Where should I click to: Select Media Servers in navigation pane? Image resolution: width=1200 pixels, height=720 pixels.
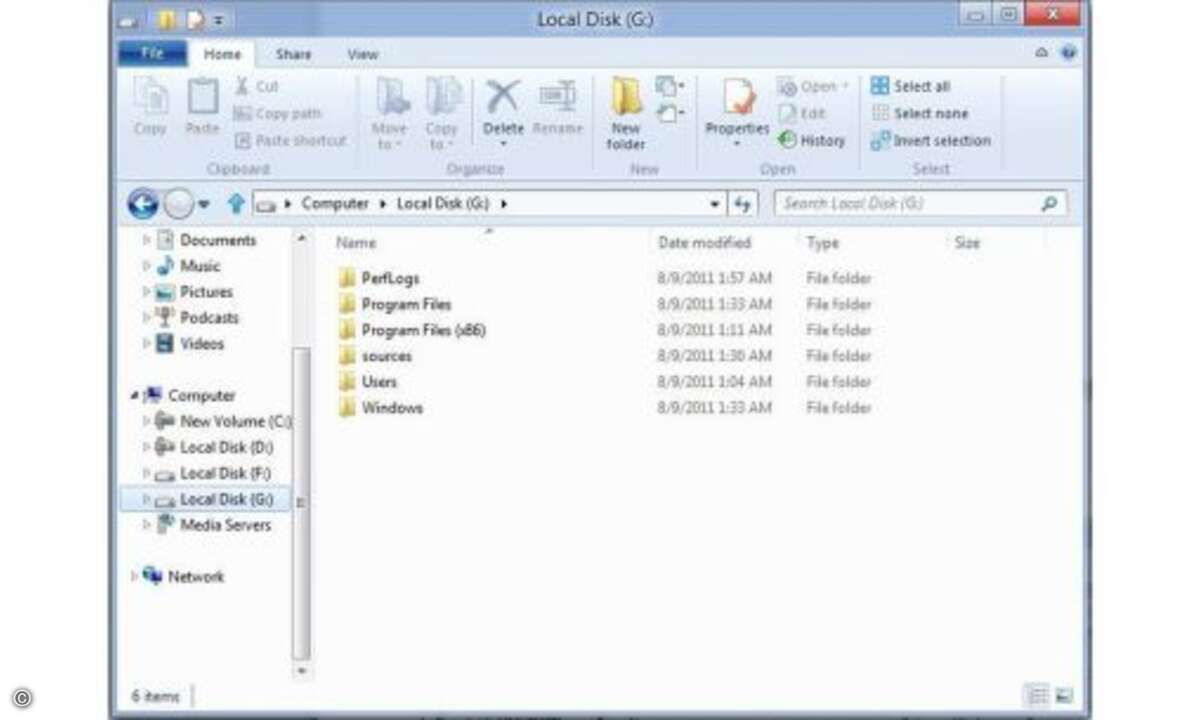[225, 525]
